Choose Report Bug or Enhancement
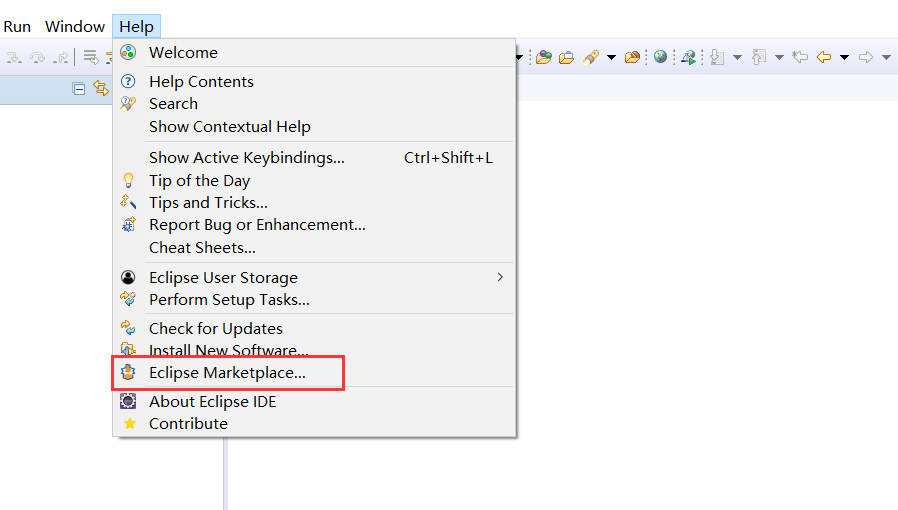The height and width of the screenshot is (510, 898). [314, 225]
